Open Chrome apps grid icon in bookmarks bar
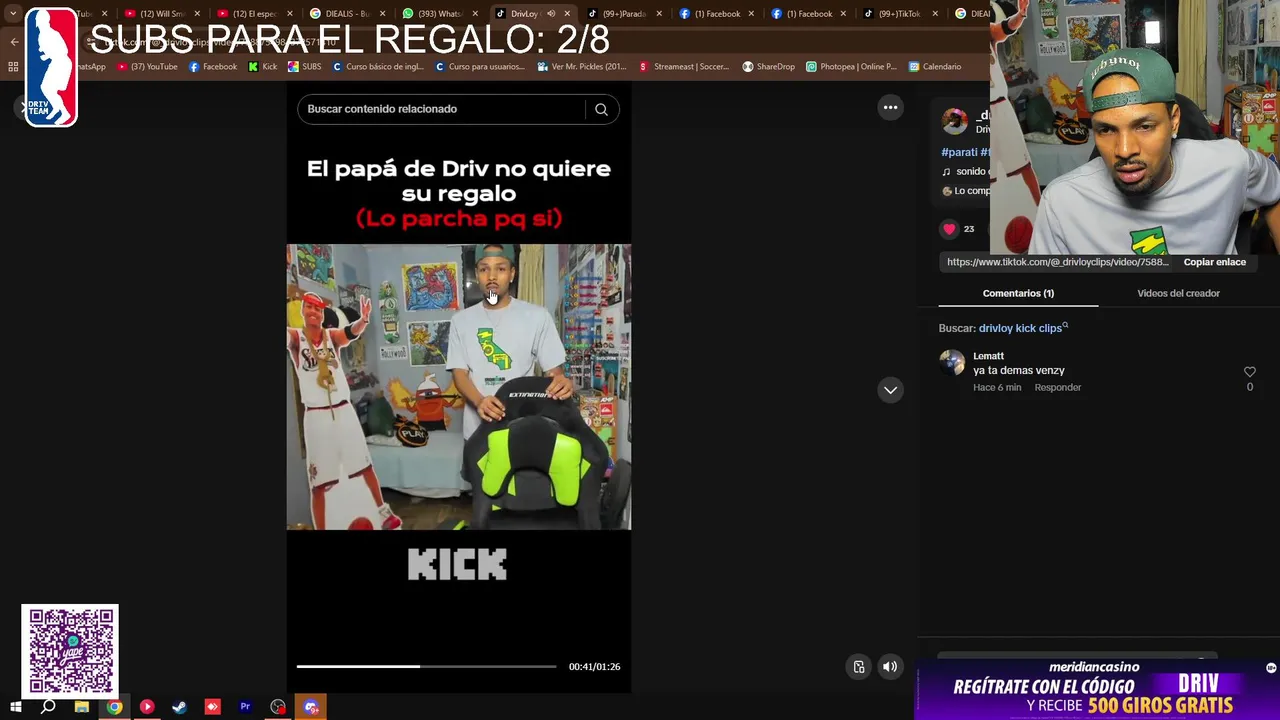This screenshot has height=720, width=1280. [x=13, y=67]
